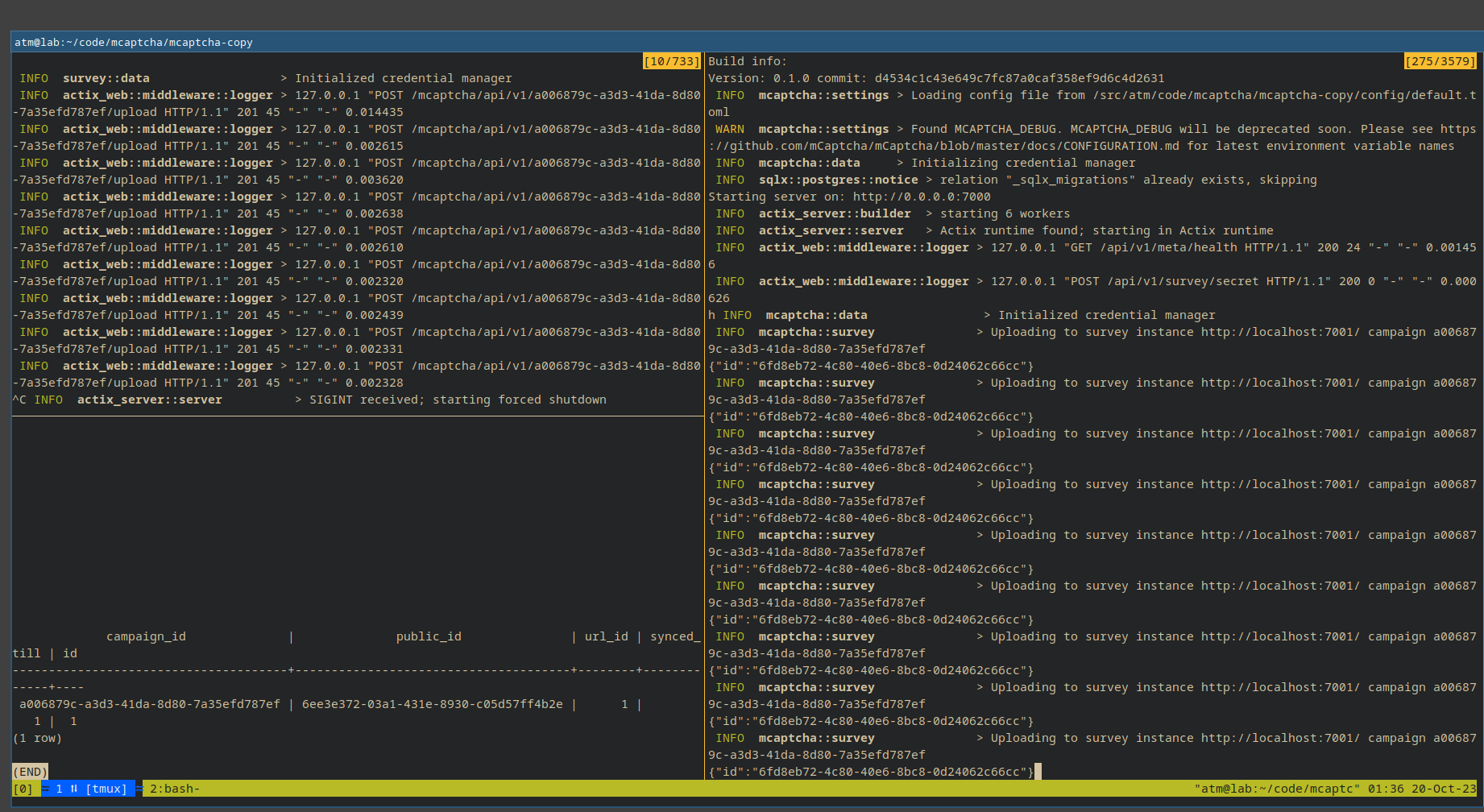Viewport: 1484px width, 812px height.
Task: Click the [10/733] scroll position indicator
Action: (671, 61)
